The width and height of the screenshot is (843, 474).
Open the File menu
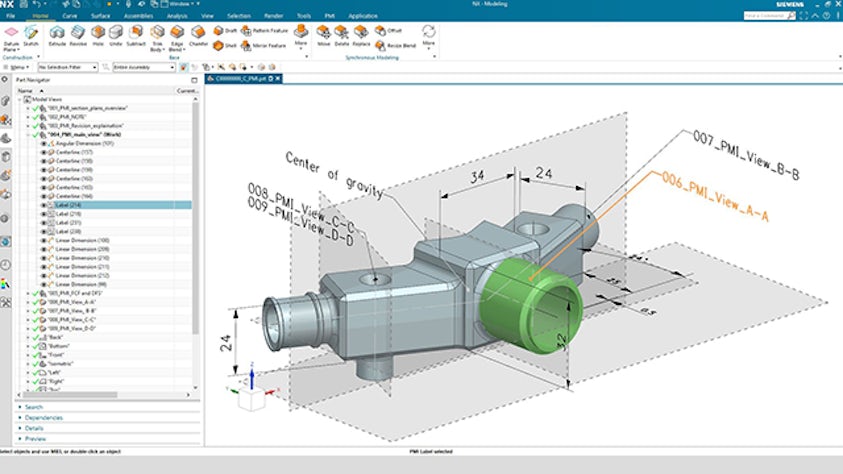pyautogui.click(x=11, y=16)
